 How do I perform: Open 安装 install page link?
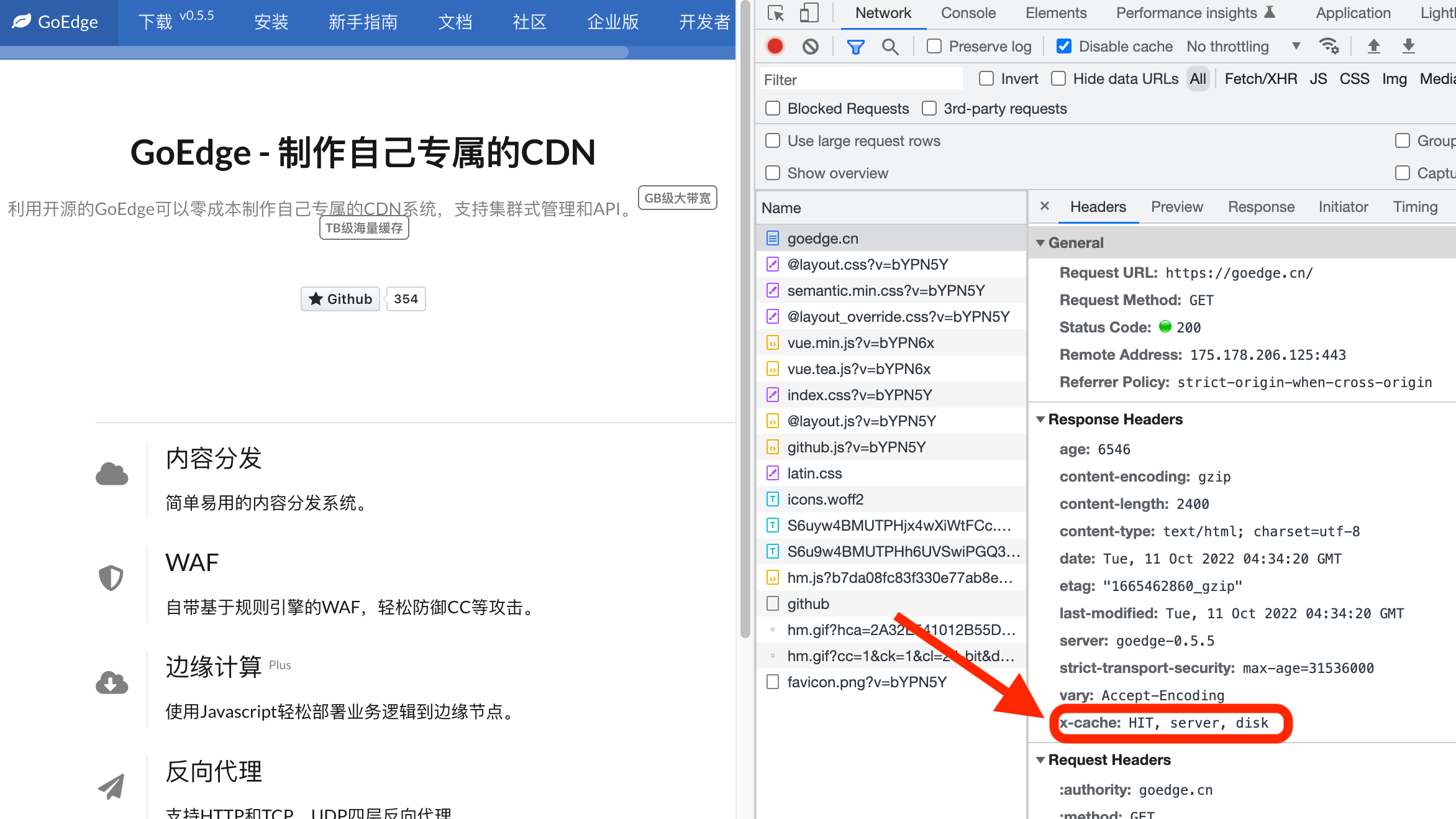(x=271, y=22)
